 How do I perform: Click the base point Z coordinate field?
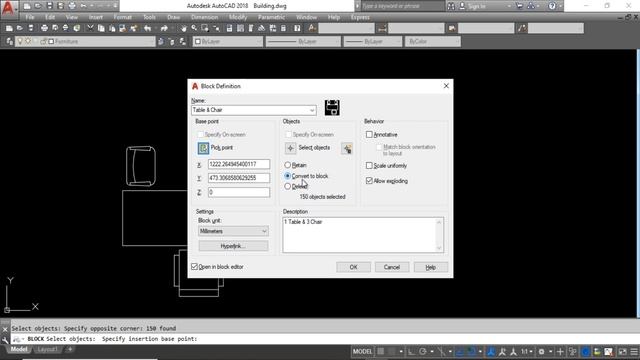(x=239, y=192)
